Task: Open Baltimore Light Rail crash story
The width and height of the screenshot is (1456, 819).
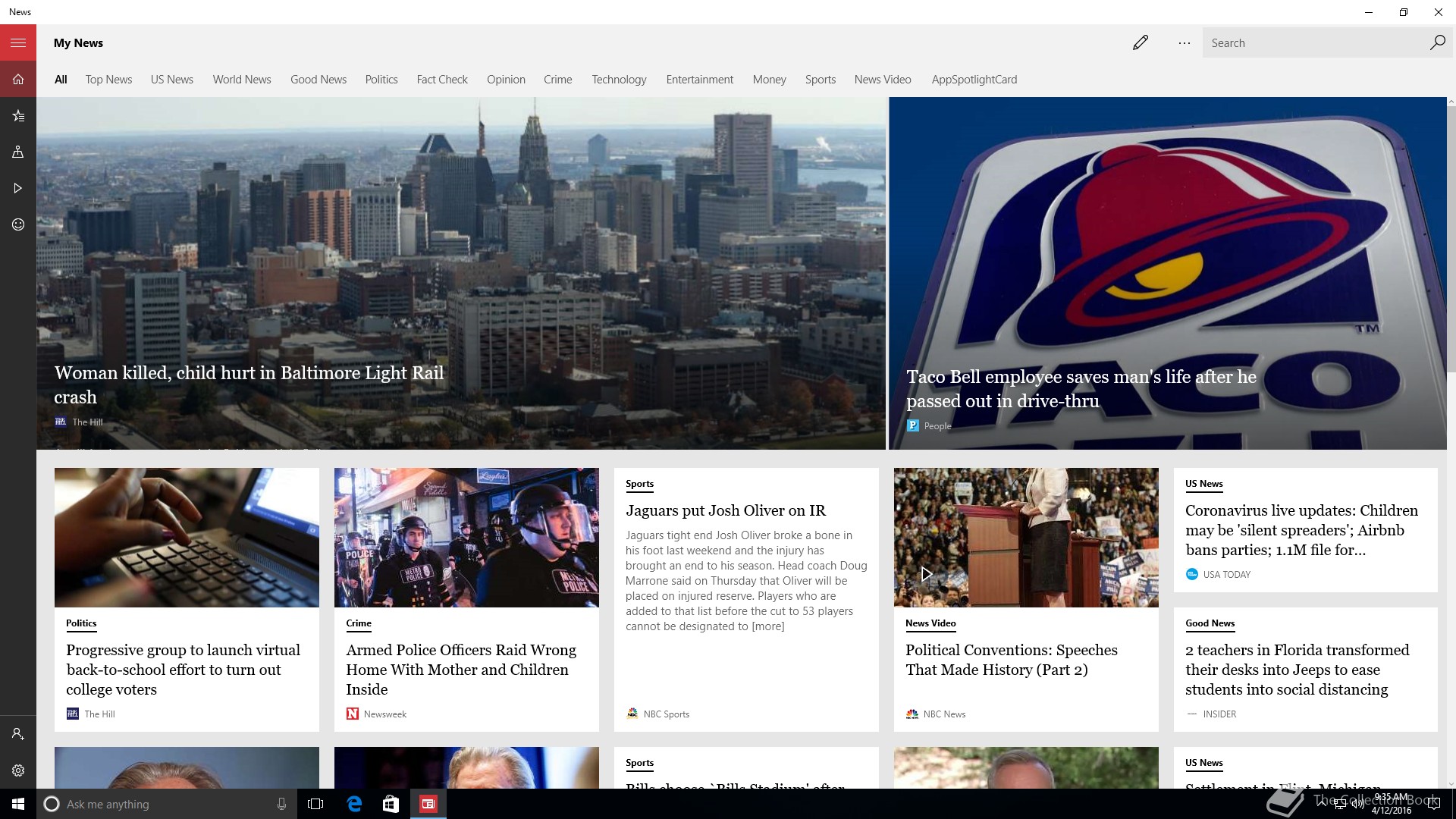Action: click(x=249, y=384)
